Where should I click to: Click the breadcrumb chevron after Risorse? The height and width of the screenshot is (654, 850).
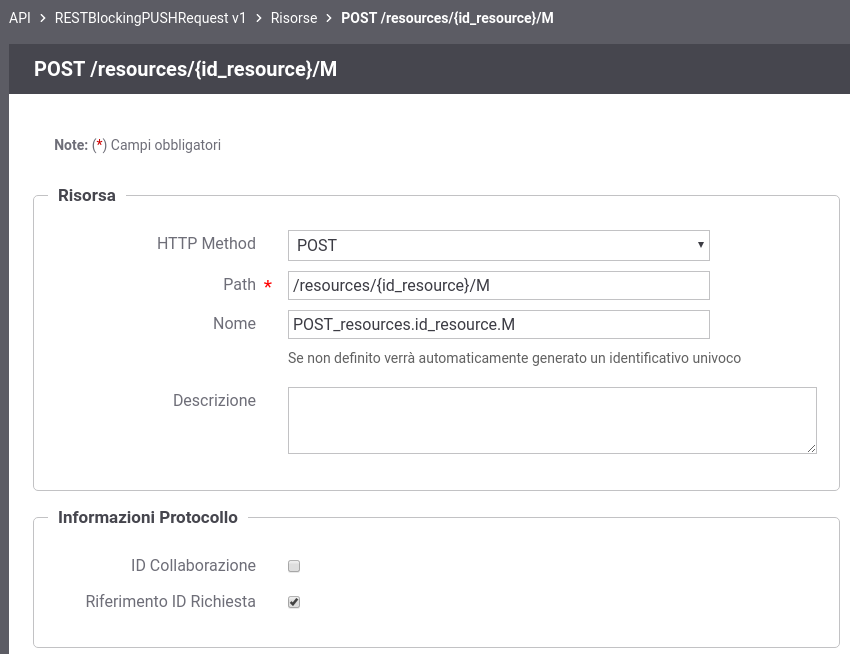click(x=329, y=18)
